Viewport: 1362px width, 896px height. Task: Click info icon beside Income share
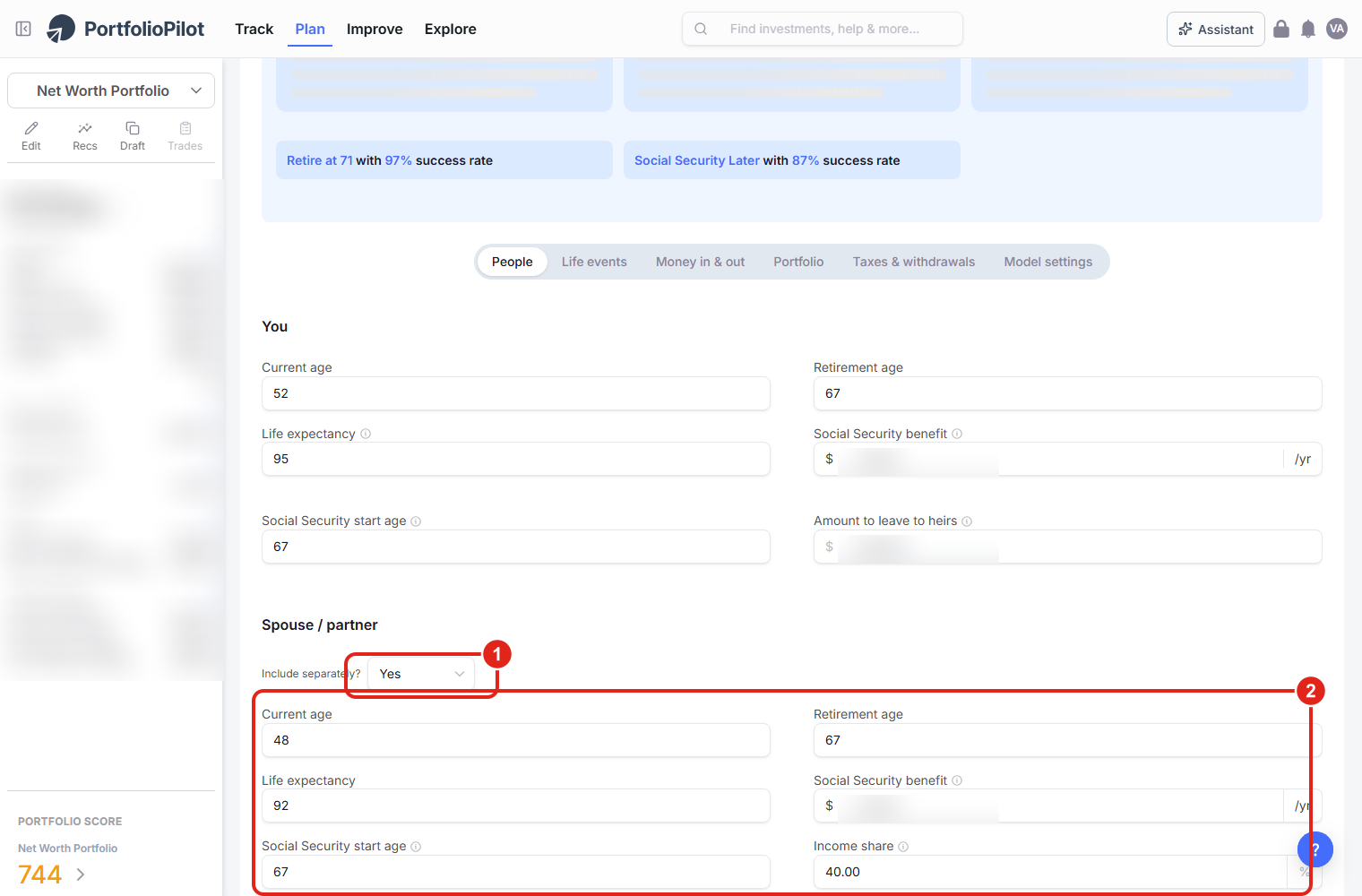[x=903, y=847]
